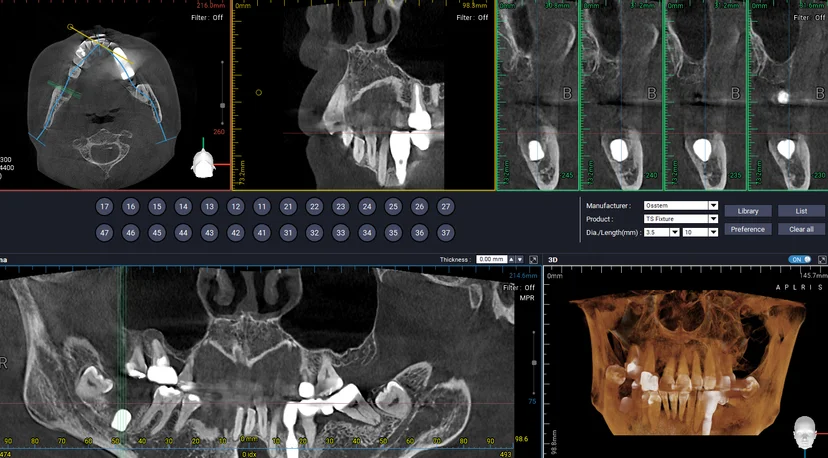Image resolution: width=828 pixels, height=458 pixels.
Task: Select tooth number 37
Action: (x=446, y=233)
